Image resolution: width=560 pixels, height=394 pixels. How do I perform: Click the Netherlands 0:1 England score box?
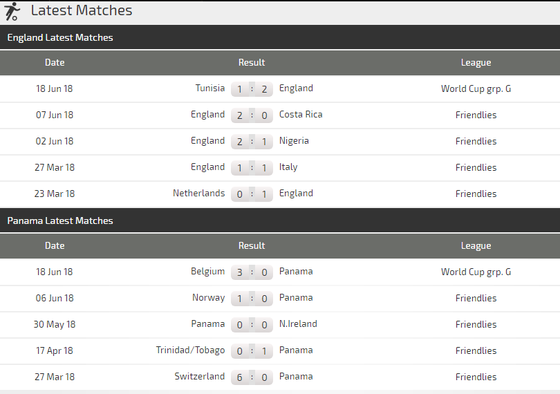tap(252, 194)
